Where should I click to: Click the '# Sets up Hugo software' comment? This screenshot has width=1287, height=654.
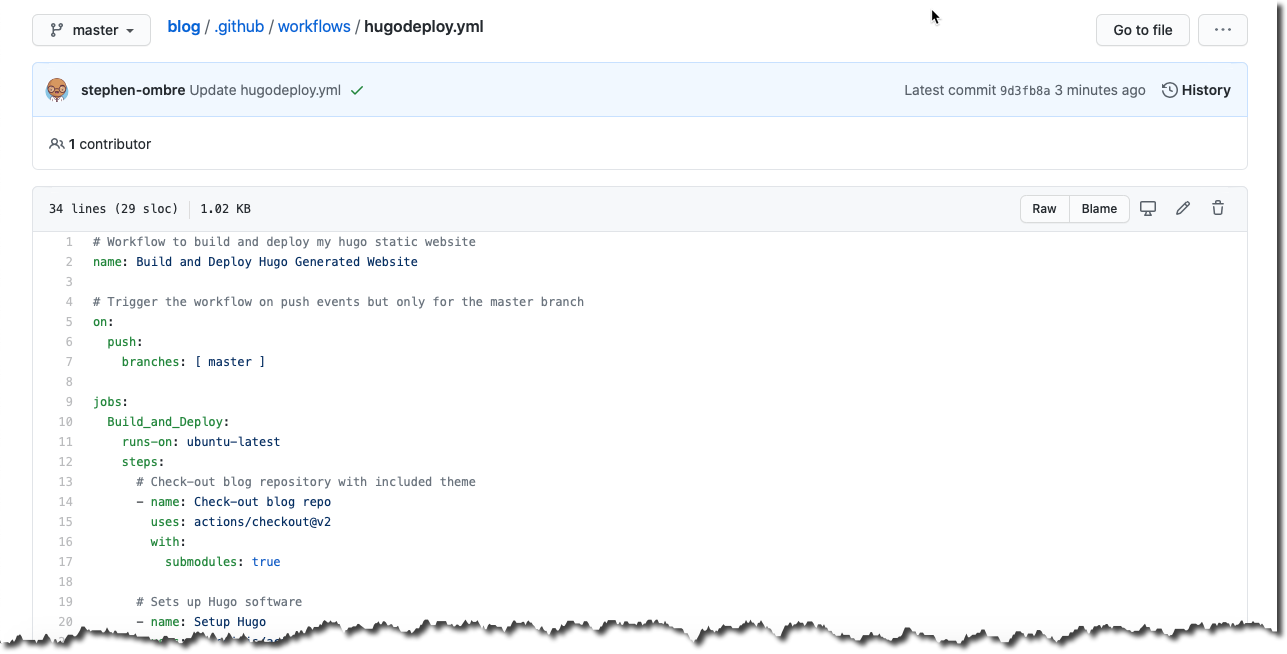coord(219,602)
